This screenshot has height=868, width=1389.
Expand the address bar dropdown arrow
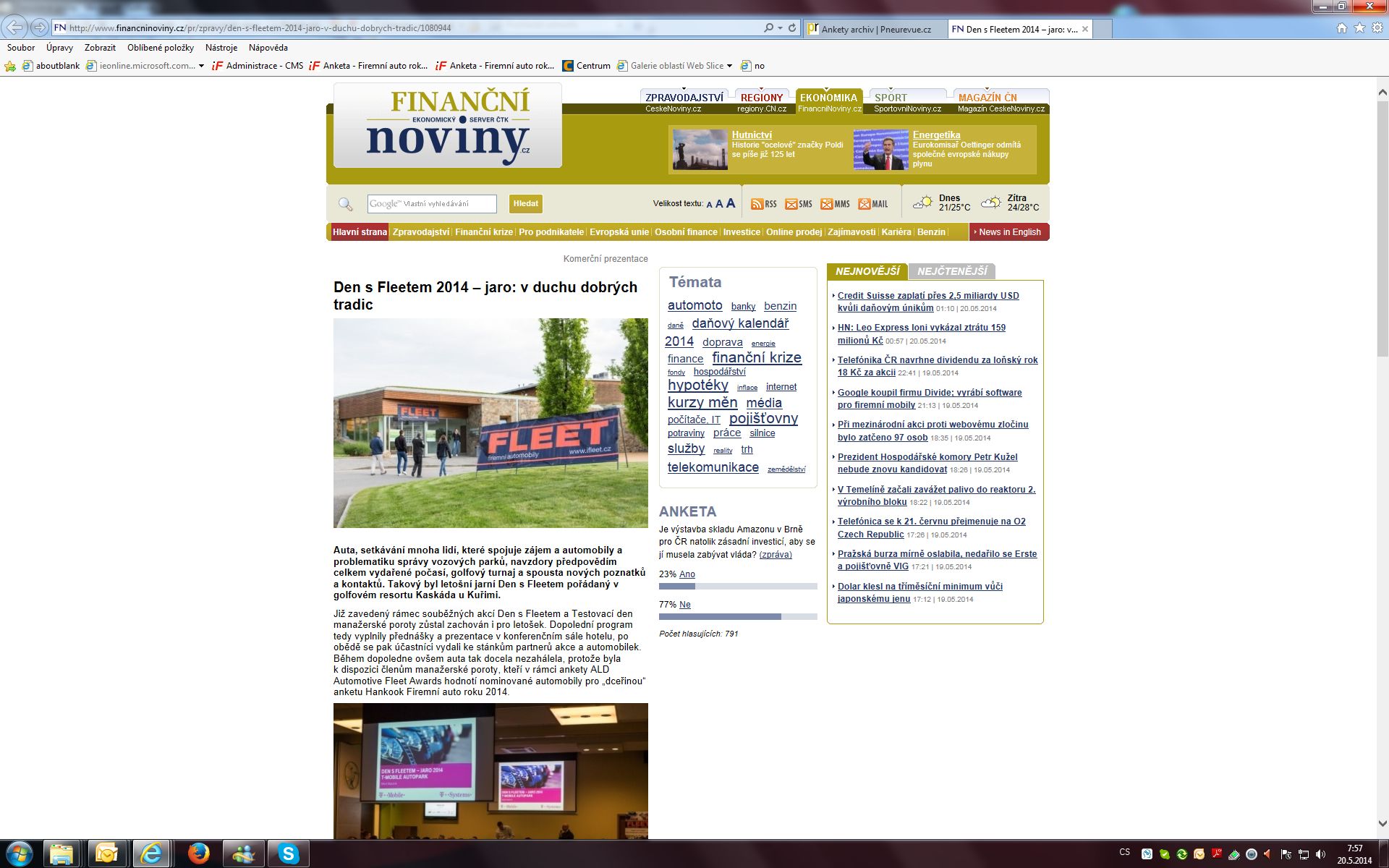click(x=780, y=28)
